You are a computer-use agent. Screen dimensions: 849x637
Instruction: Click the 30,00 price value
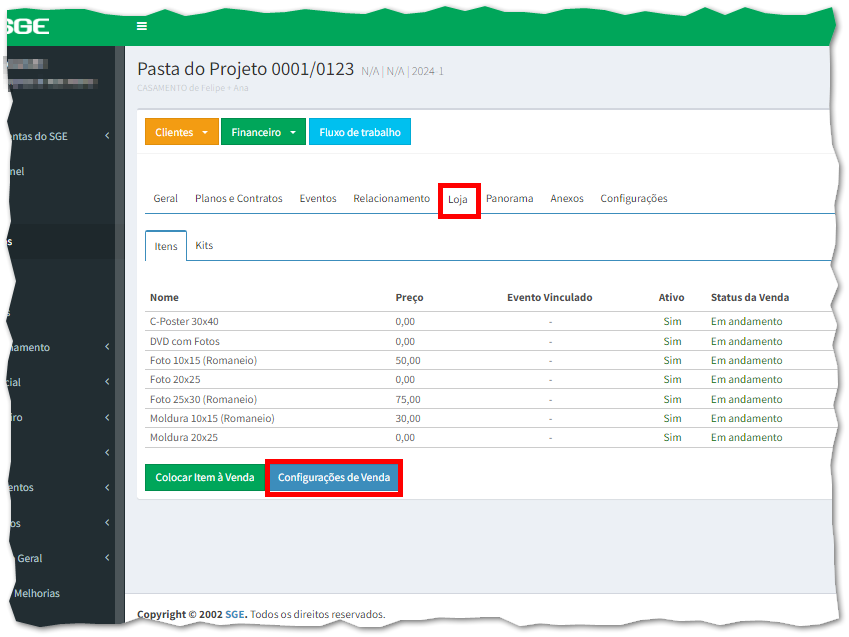click(x=408, y=418)
